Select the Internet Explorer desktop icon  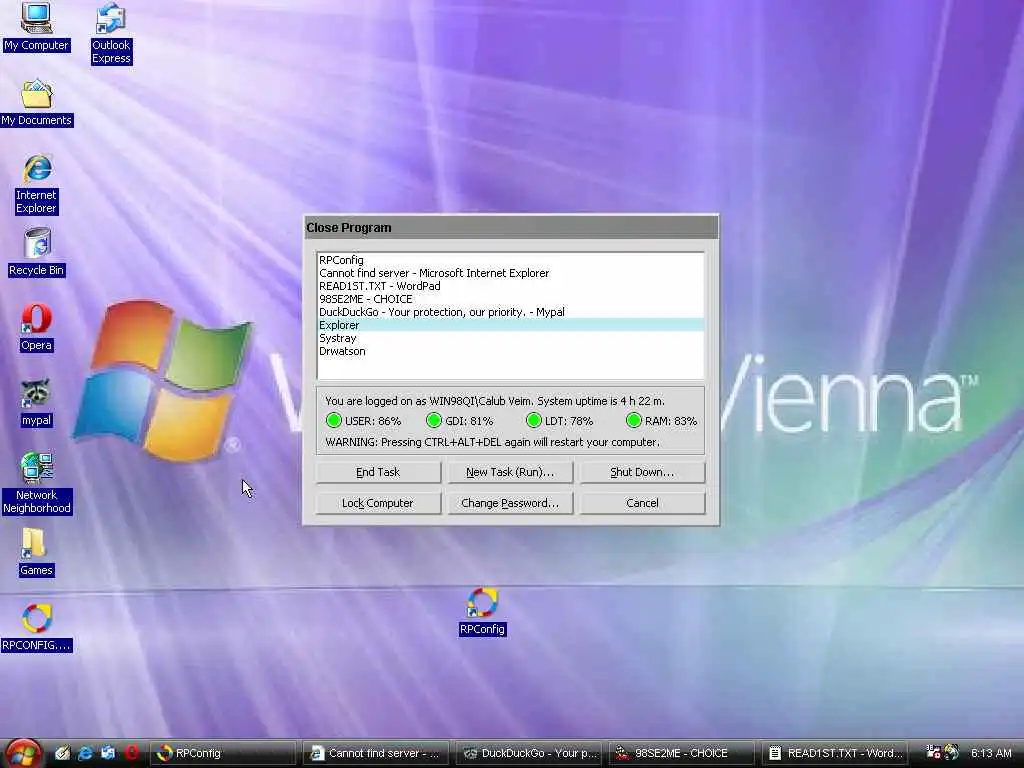pyautogui.click(x=37, y=184)
